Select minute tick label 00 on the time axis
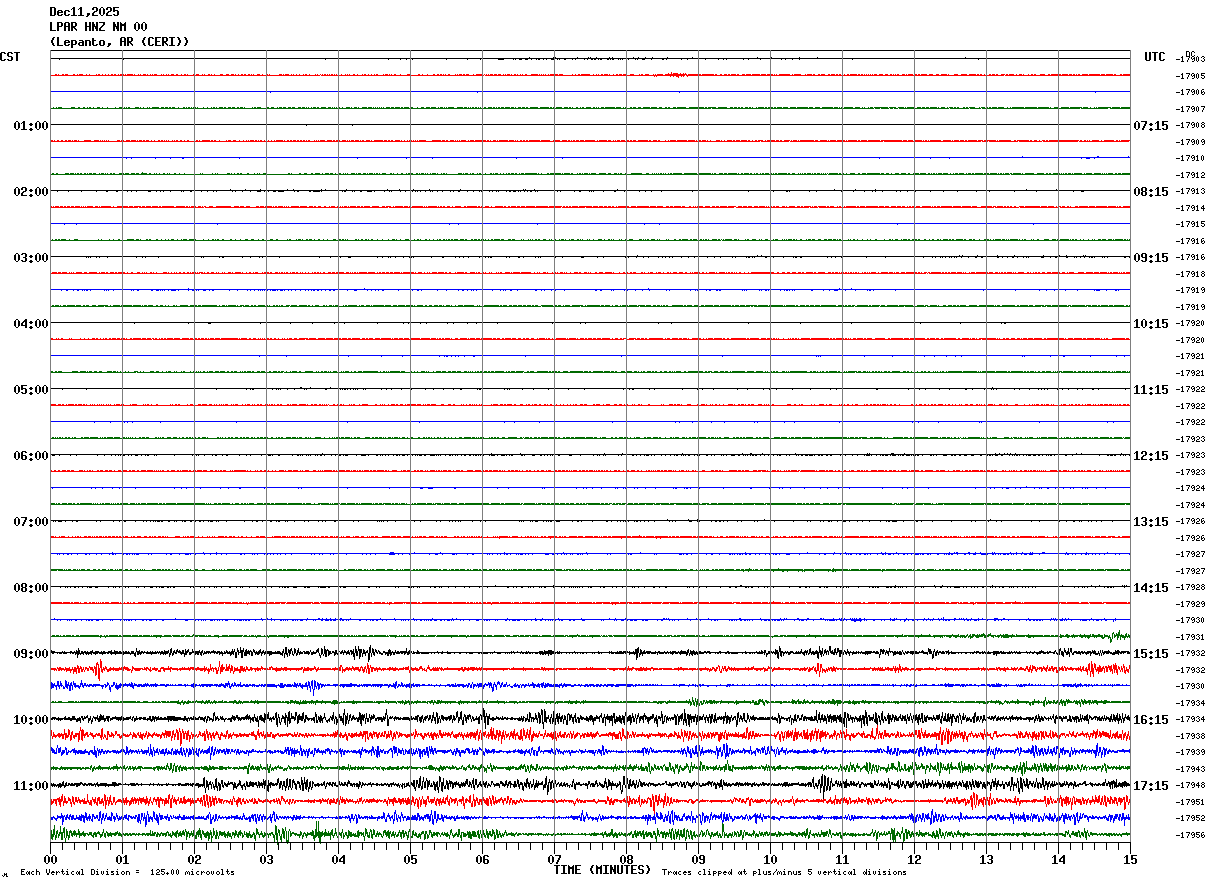The height and width of the screenshot is (886, 1210). tap(51, 859)
